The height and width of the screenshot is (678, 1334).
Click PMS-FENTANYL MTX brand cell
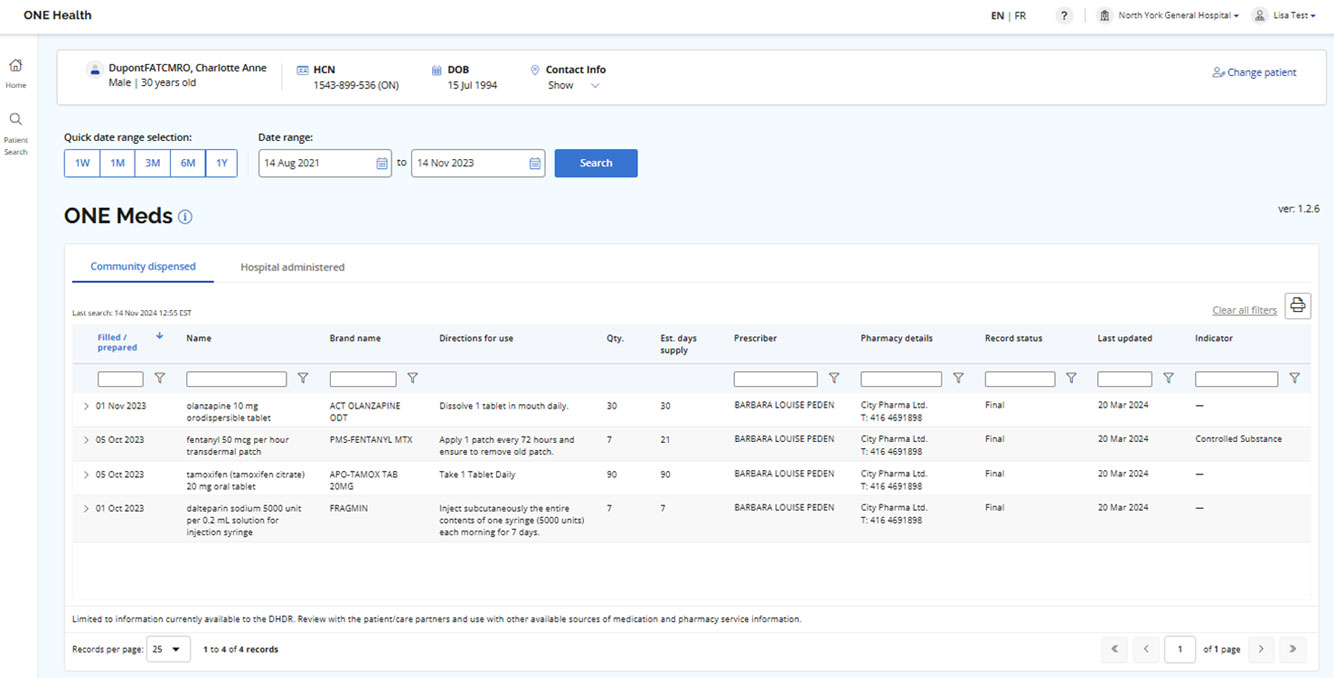[371, 439]
